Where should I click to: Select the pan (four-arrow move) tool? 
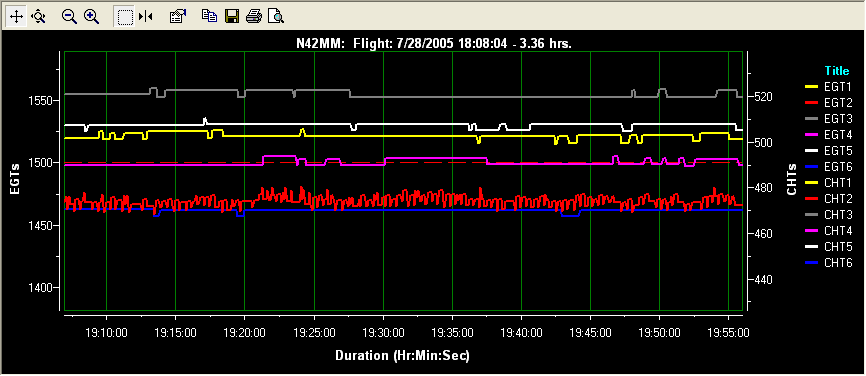[x=17, y=17]
